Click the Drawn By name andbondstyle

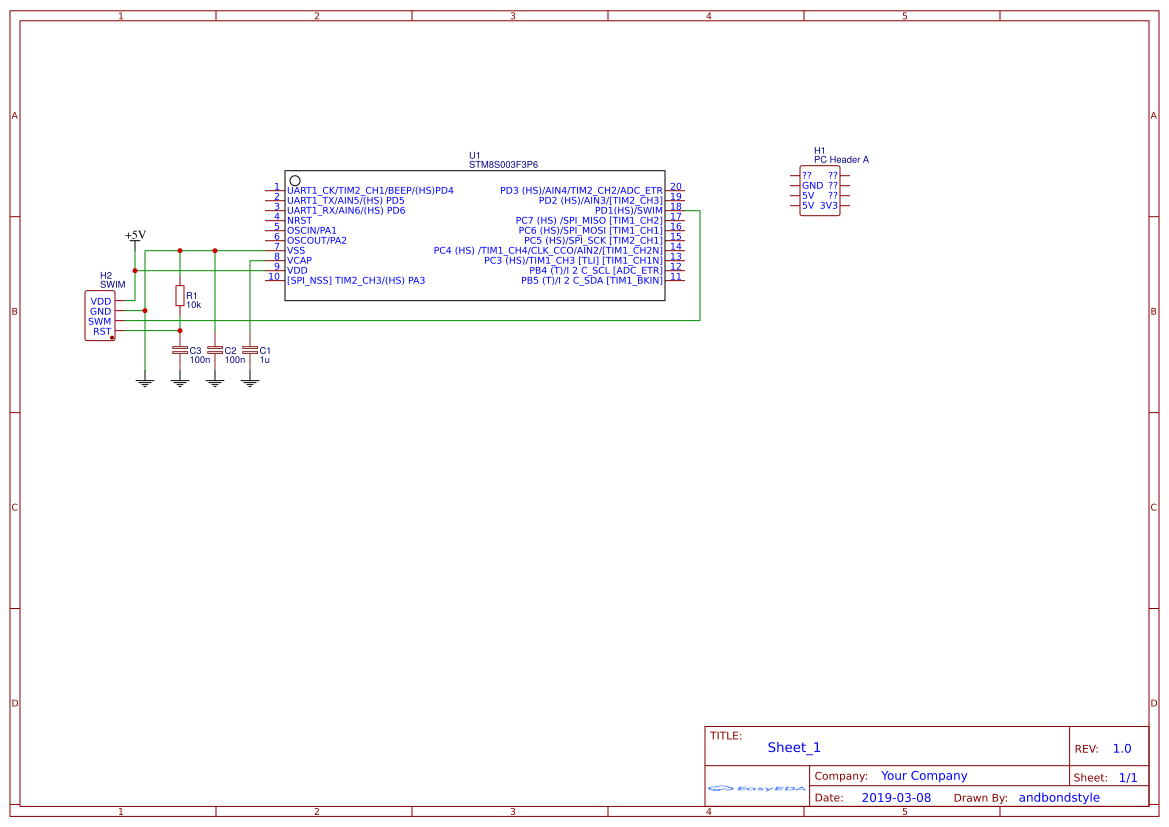point(1057,797)
